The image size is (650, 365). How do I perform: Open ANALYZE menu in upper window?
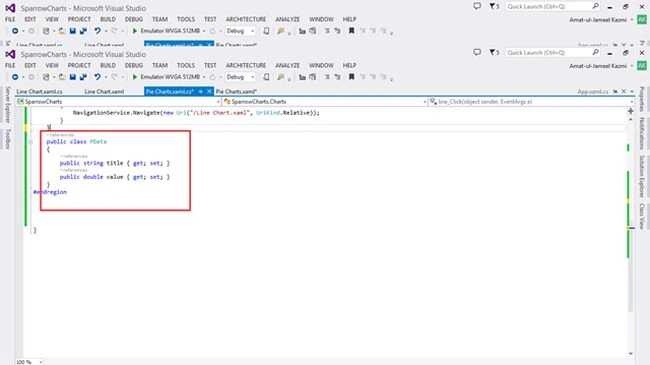(x=287, y=19)
